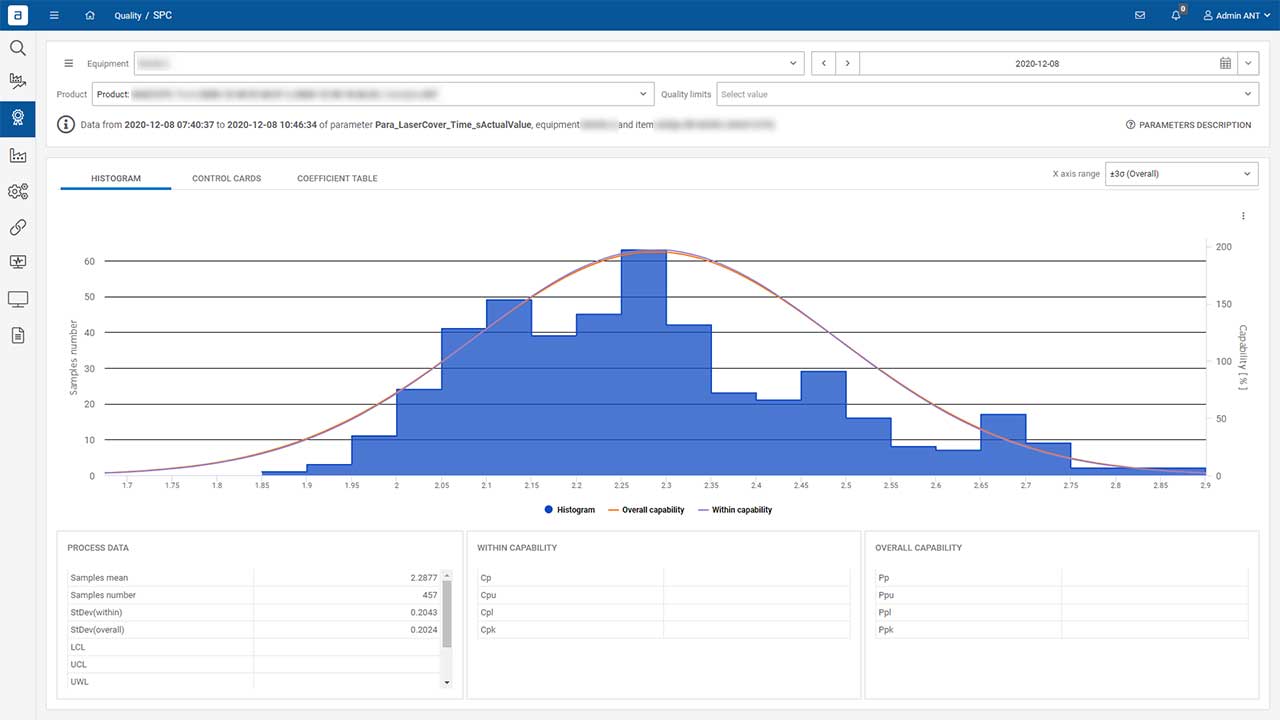Click the home icon in the top bar
Viewport: 1280px width, 720px height.
click(91, 16)
